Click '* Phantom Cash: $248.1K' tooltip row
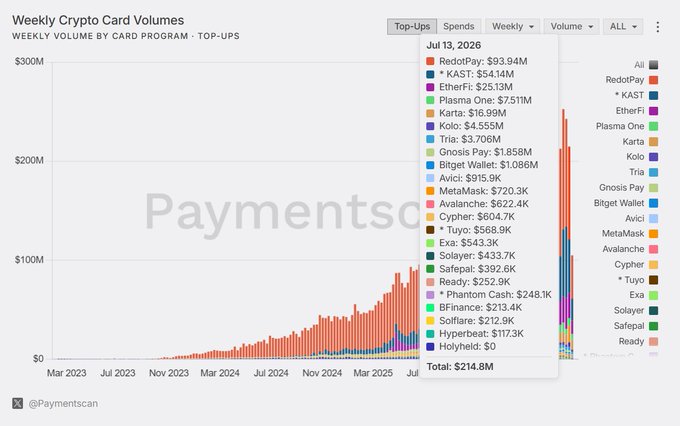680x426 pixels. [x=489, y=295]
